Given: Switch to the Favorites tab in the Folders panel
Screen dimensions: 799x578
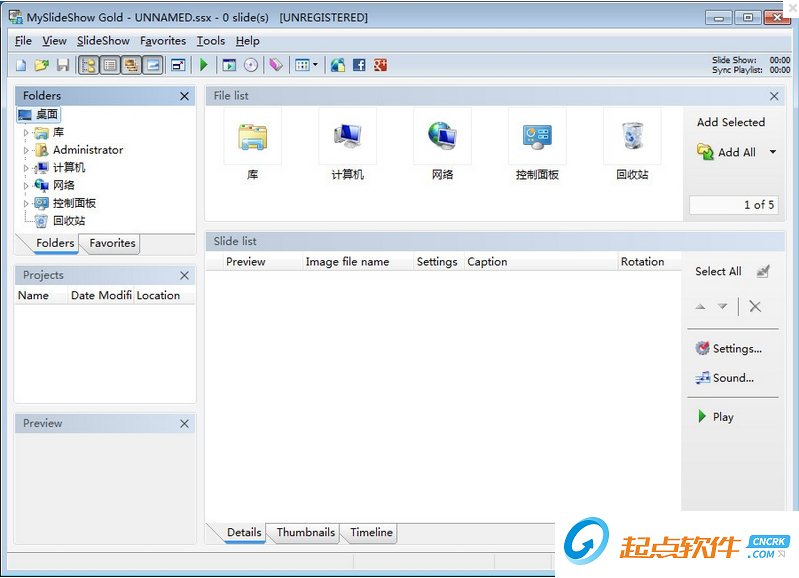Looking at the screenshot, I should click(112, 243).
